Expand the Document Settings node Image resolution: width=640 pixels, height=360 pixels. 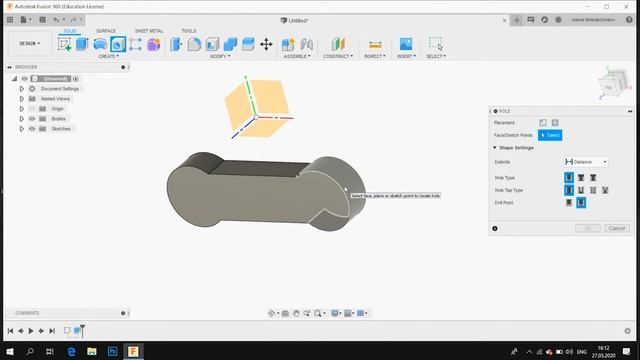click(22, 89)
